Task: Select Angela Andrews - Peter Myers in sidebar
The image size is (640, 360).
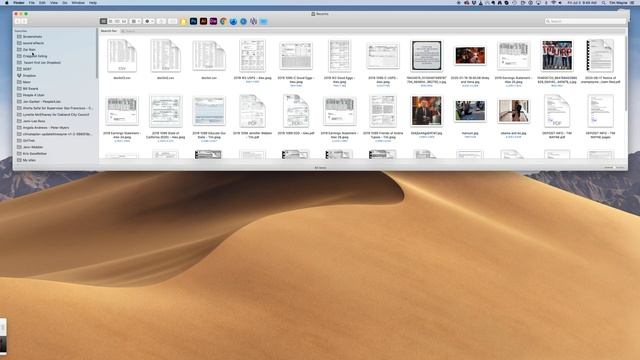Action: coord(46,128)
